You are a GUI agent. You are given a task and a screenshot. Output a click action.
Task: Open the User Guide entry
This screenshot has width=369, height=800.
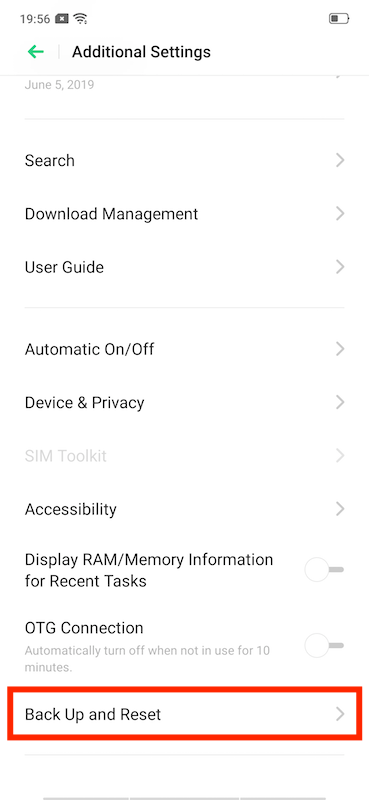pos(184,267)
